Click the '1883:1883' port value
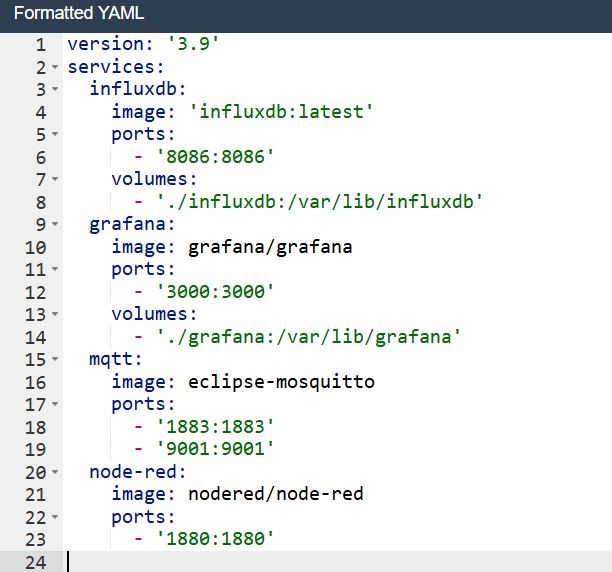Screen dimensions: 612x572 [x=215, y=427]
